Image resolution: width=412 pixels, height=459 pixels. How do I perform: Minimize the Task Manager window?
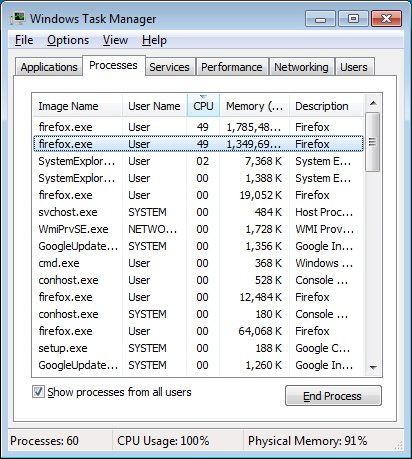(320, 18)
